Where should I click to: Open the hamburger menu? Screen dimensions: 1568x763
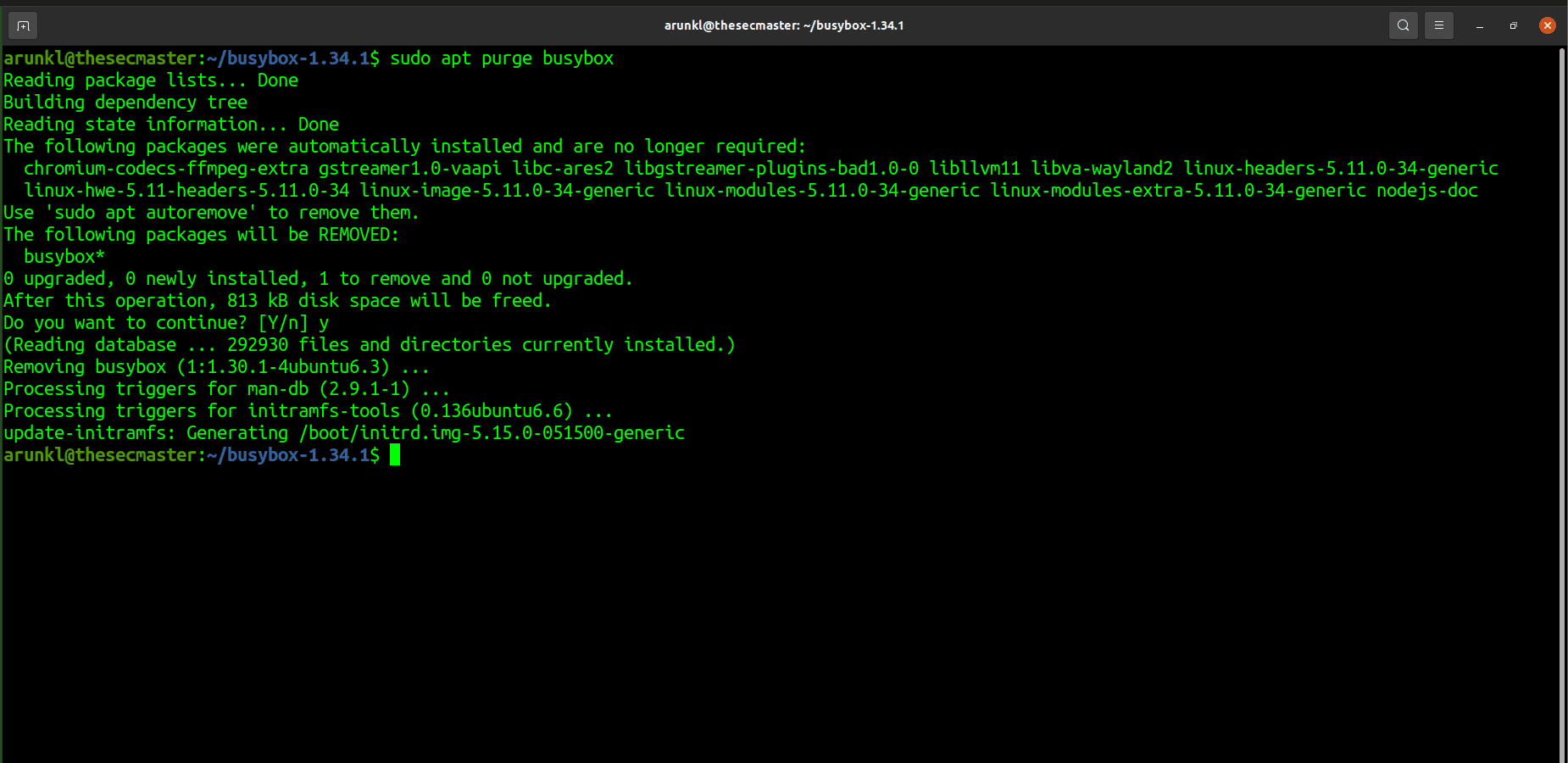tap(1439, 25)
